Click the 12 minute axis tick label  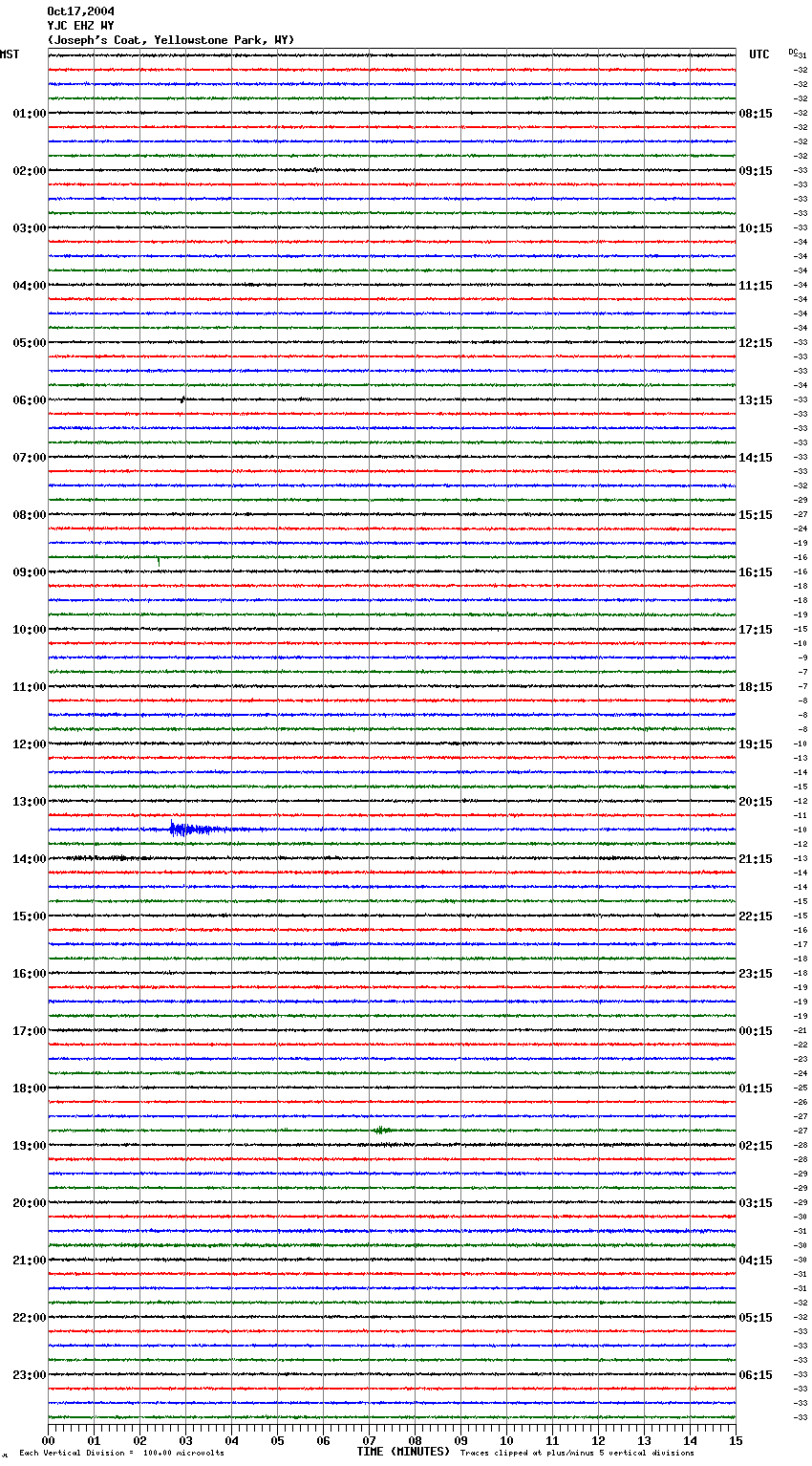(598, 1441)
